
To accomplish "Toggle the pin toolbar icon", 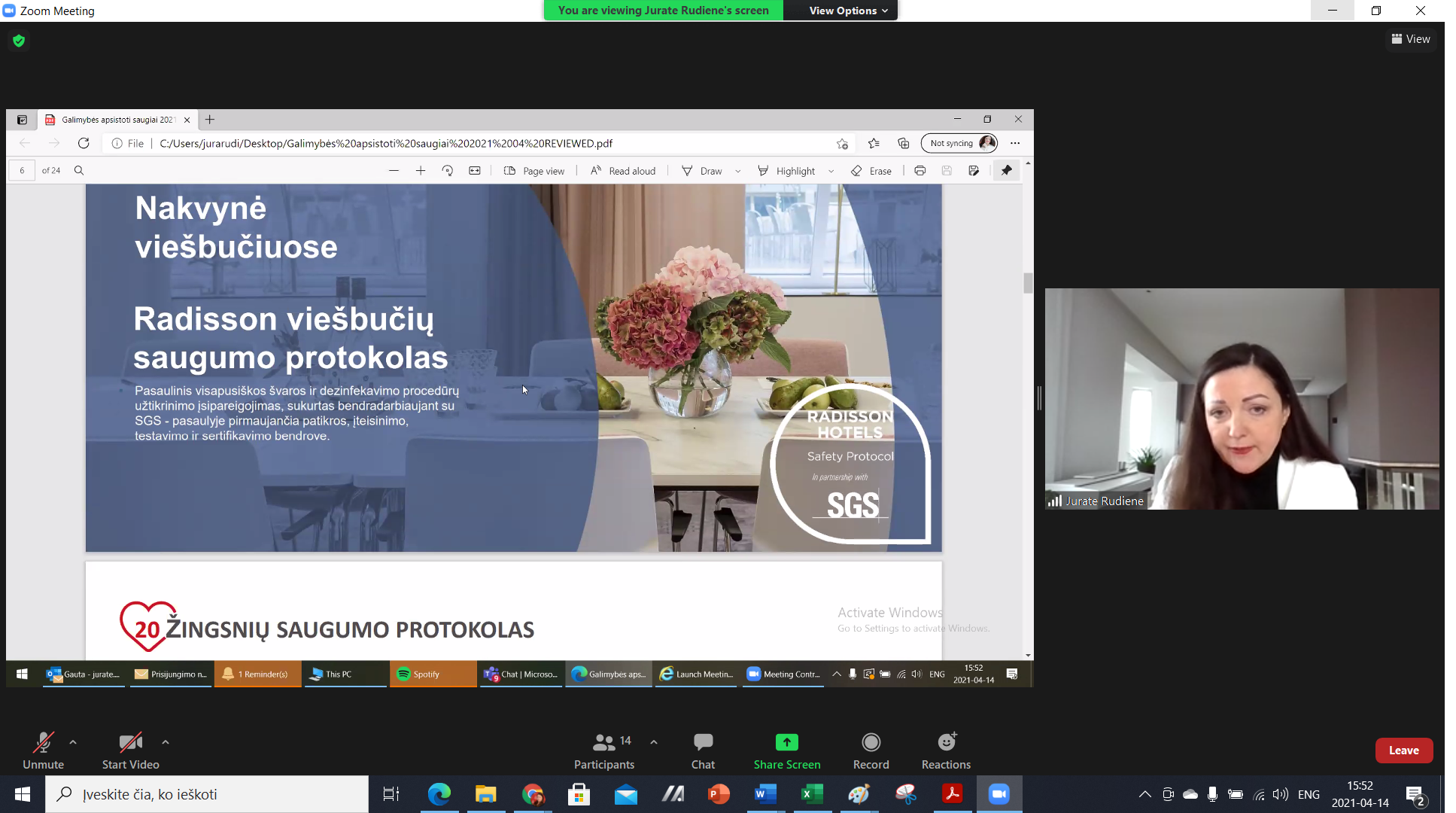I will 1007,171.
